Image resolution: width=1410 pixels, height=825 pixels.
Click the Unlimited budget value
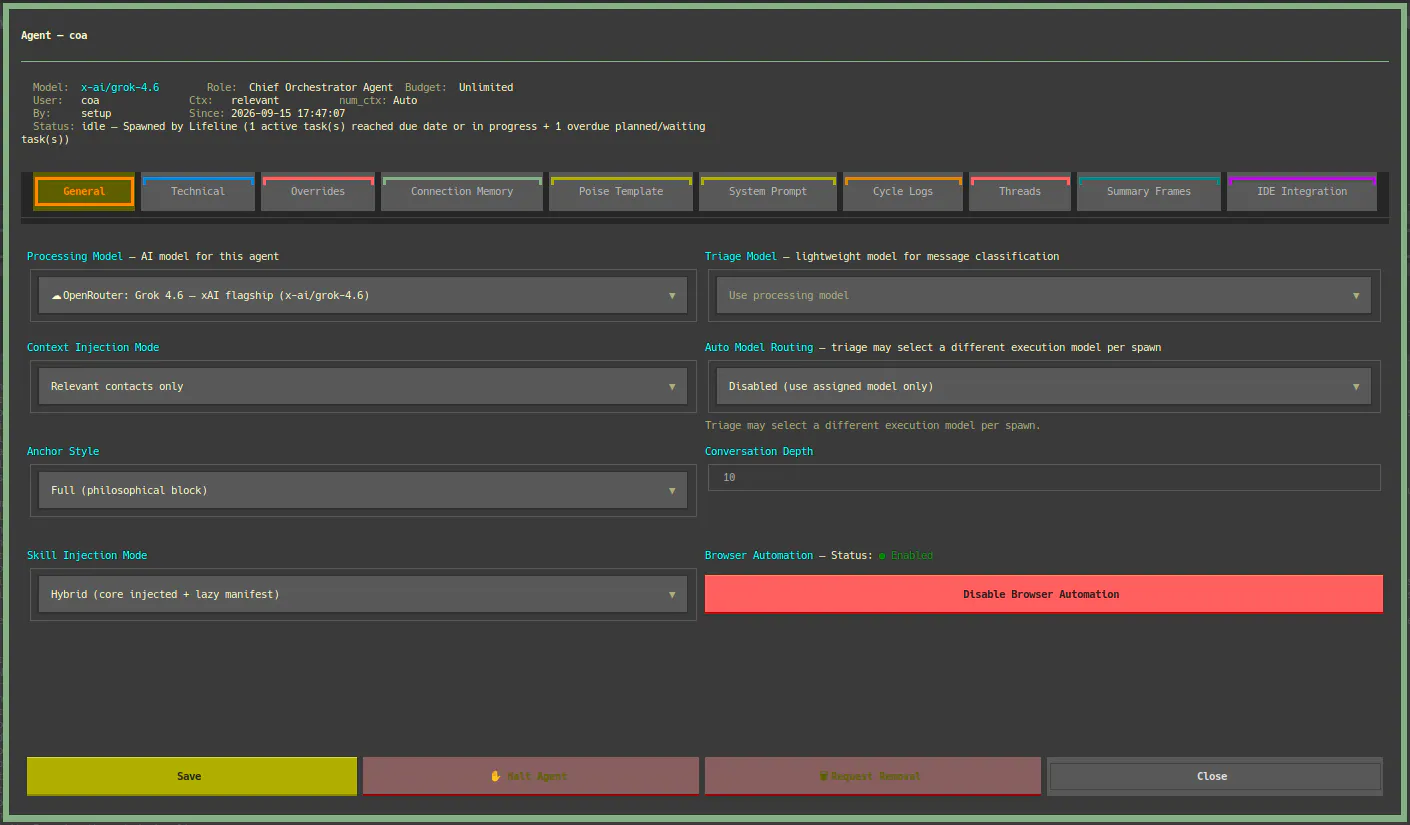[486, 88]
